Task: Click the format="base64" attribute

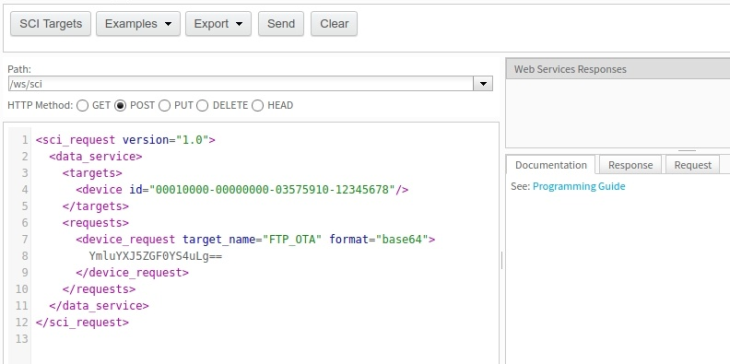Action: pos(379,240)
